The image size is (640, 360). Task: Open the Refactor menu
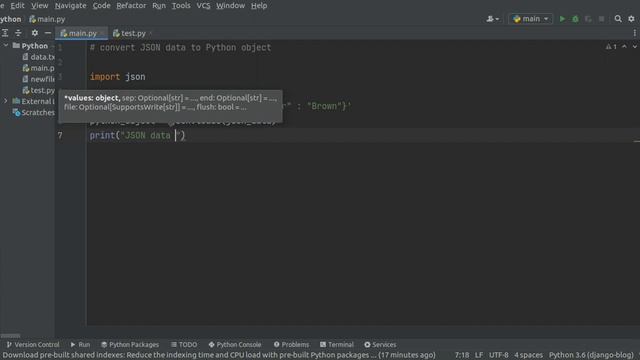(x=131, y=6)
